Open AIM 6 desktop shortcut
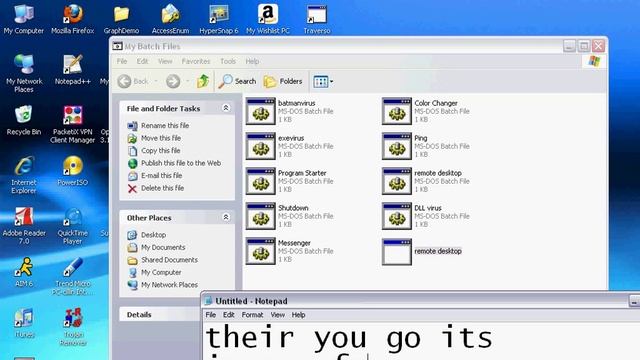Screen dimensions: 640x360 click(x=24, y=272)
